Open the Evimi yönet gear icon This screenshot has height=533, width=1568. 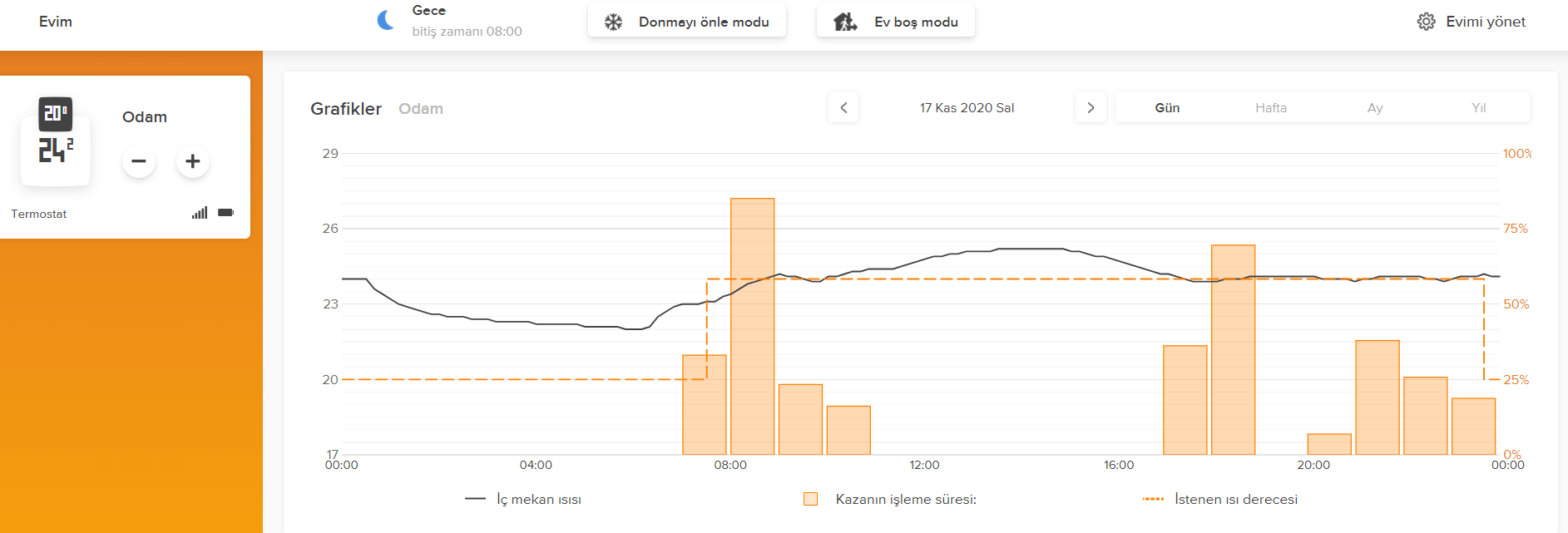[x=1426, y=22]
